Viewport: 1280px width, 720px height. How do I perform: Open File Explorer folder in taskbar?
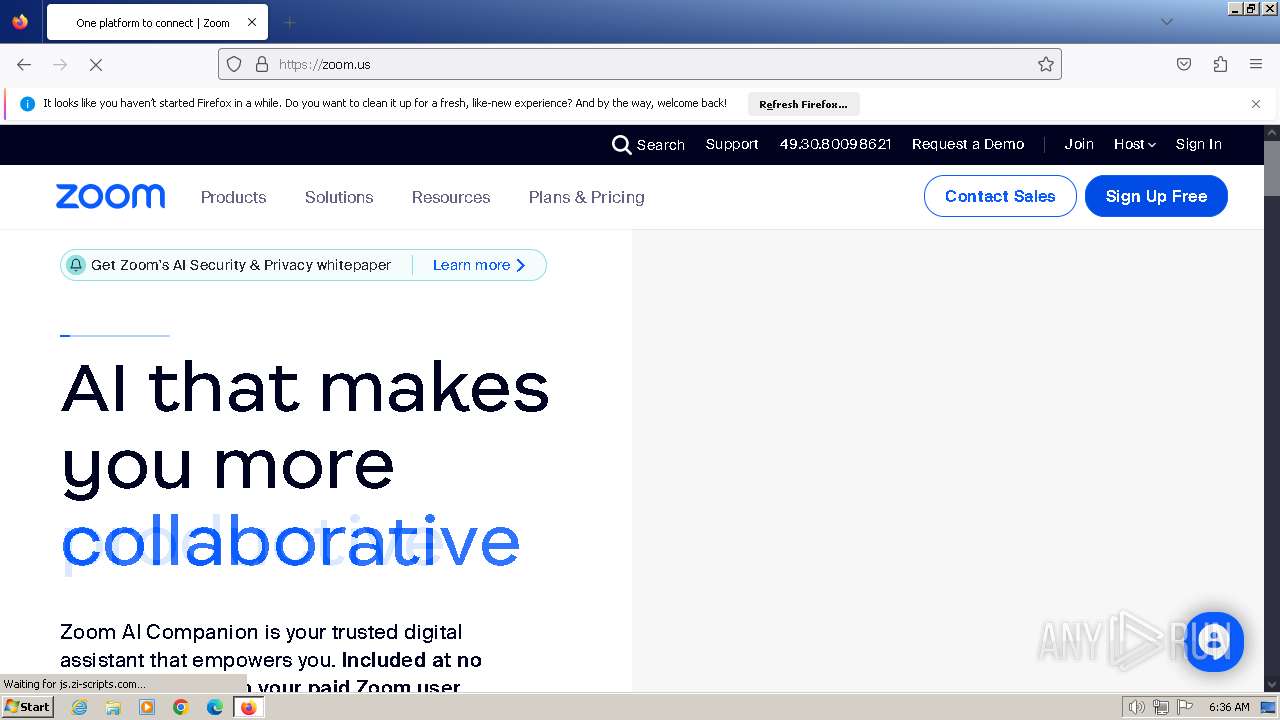[x=113, y=707]
